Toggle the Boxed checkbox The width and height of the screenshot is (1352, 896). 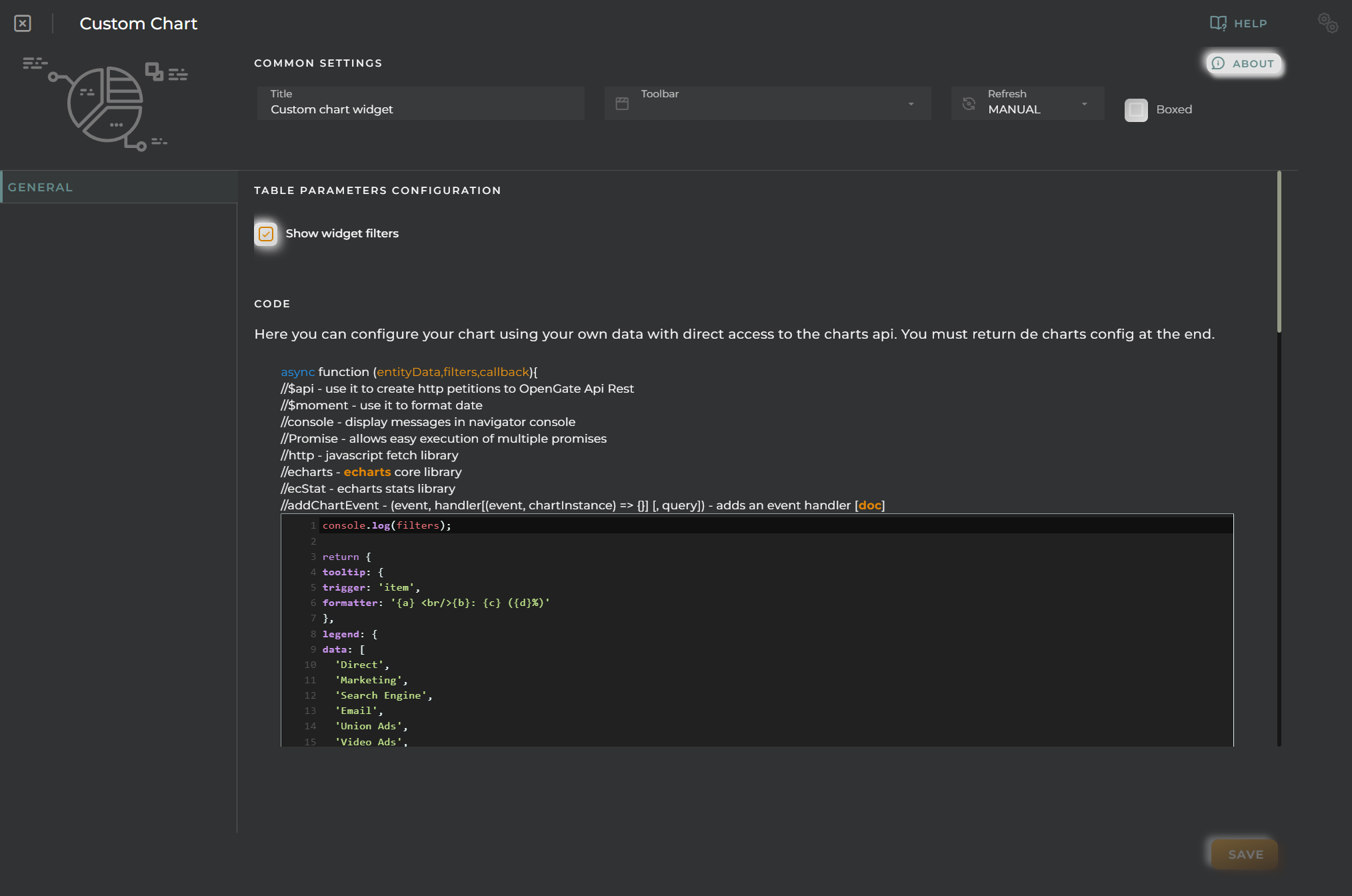coord(1136,109)
